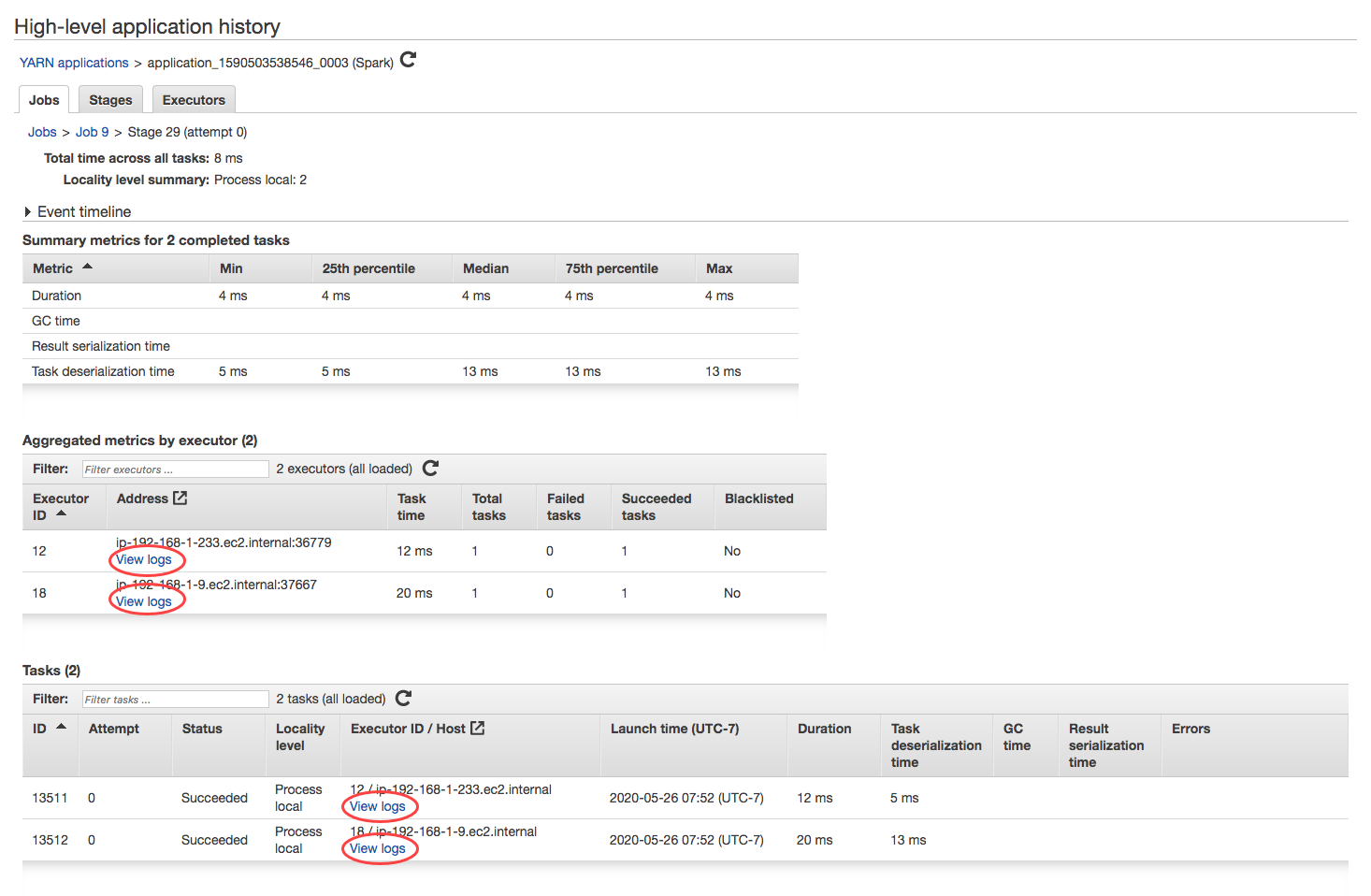
Task: View logs for task 13511
Action: click(x=378, y=806)
